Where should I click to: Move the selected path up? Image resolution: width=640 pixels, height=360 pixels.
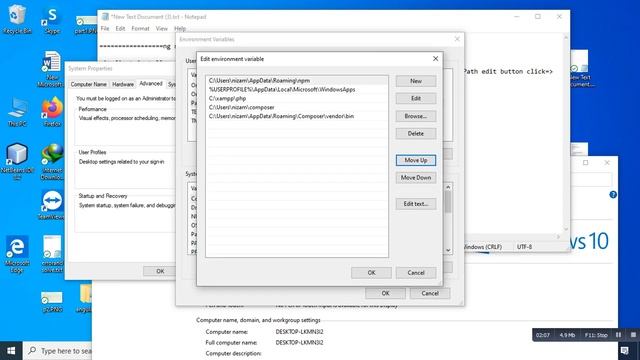tap(416, 160)
